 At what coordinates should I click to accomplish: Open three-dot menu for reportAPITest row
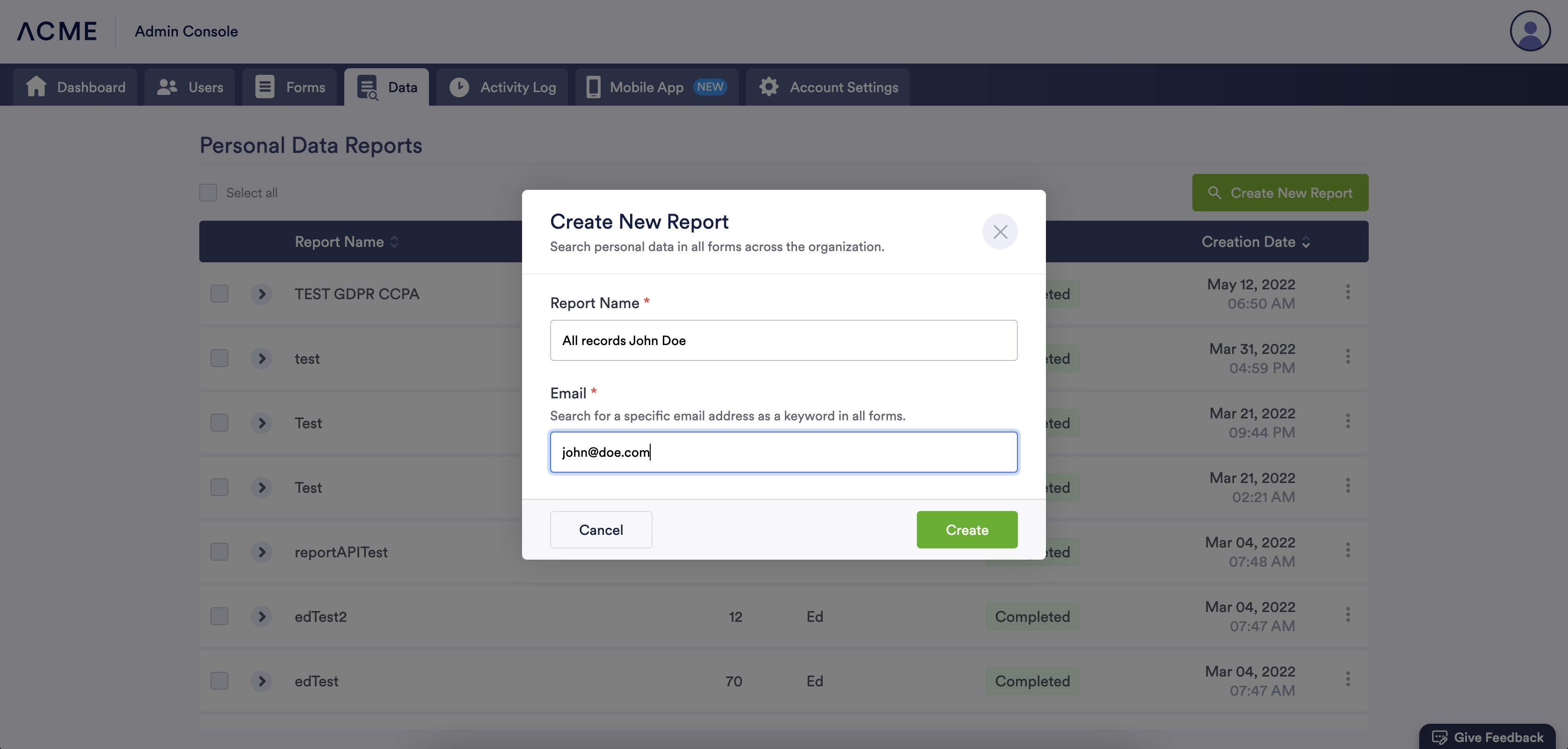[x=1348, y=550]
